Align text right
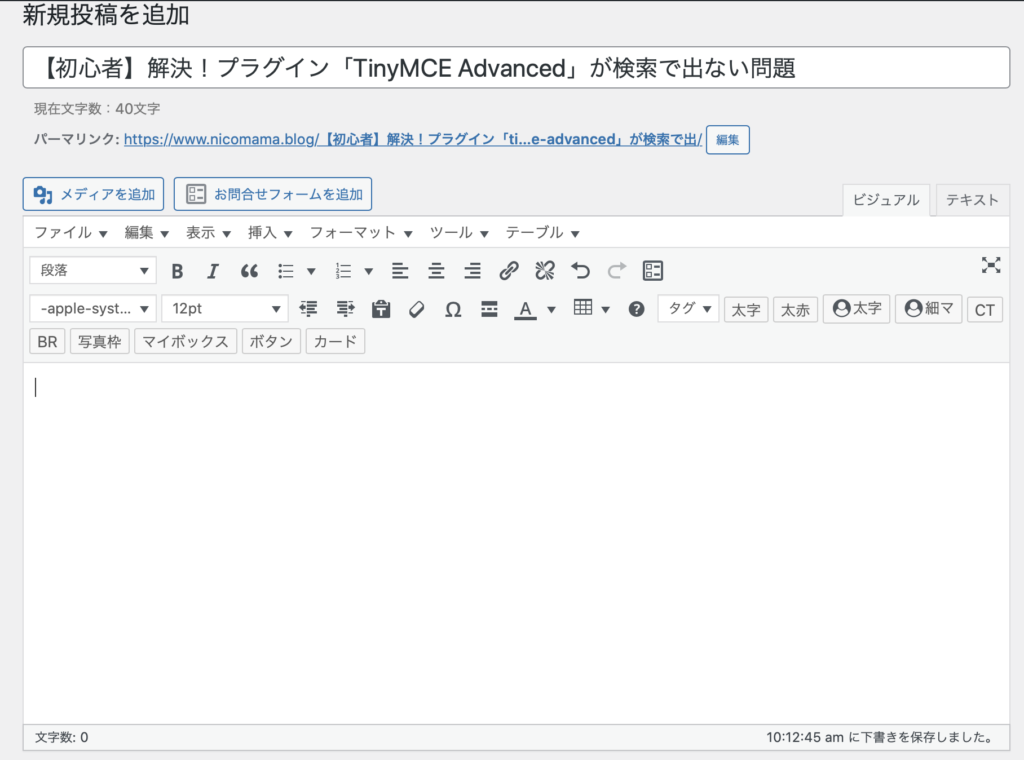Screen dimensions: 1024x760 click(472, 271)
